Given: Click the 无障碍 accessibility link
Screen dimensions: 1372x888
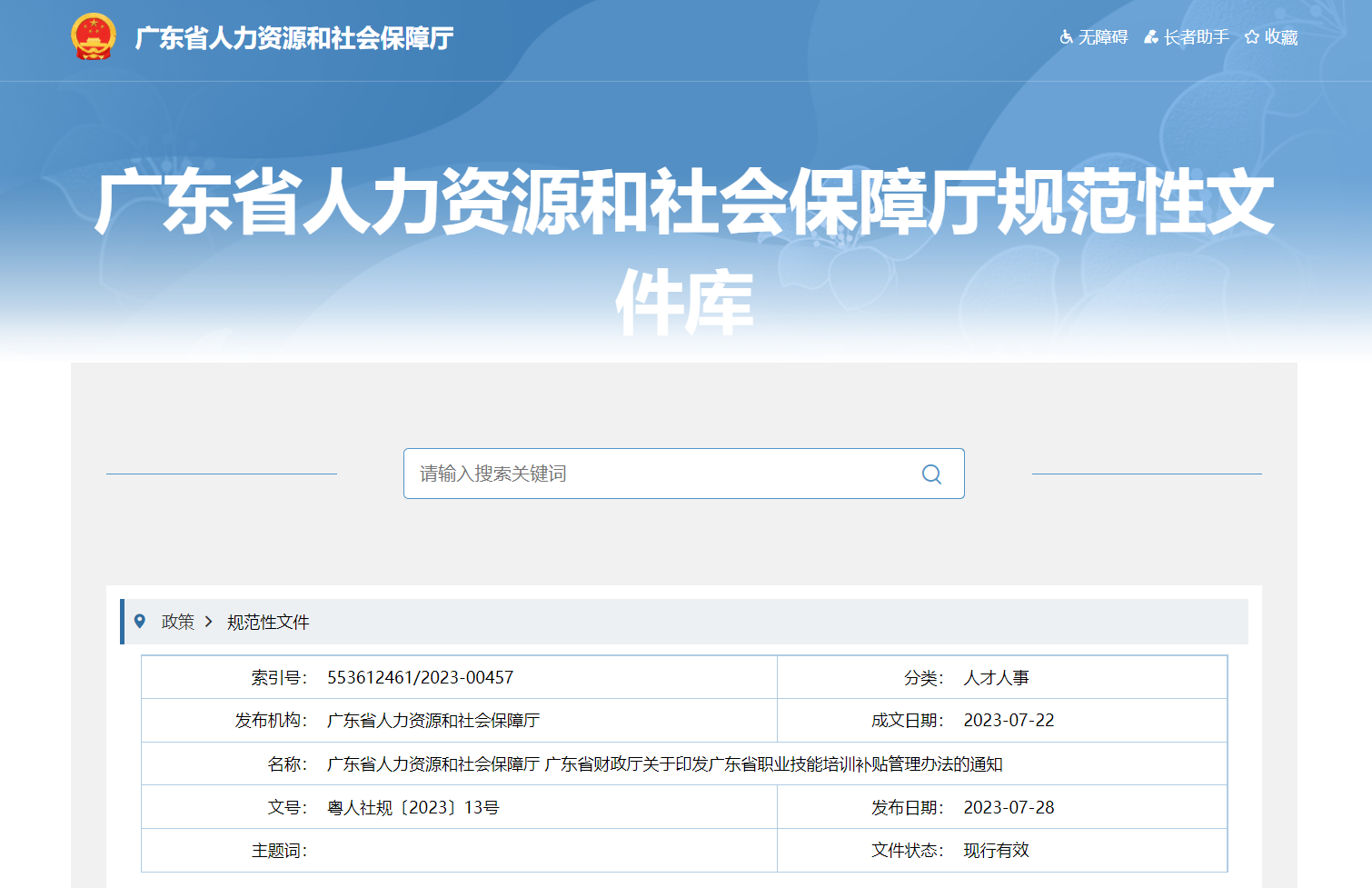Looking at the screenshot, I should (x=1094, y=37).
